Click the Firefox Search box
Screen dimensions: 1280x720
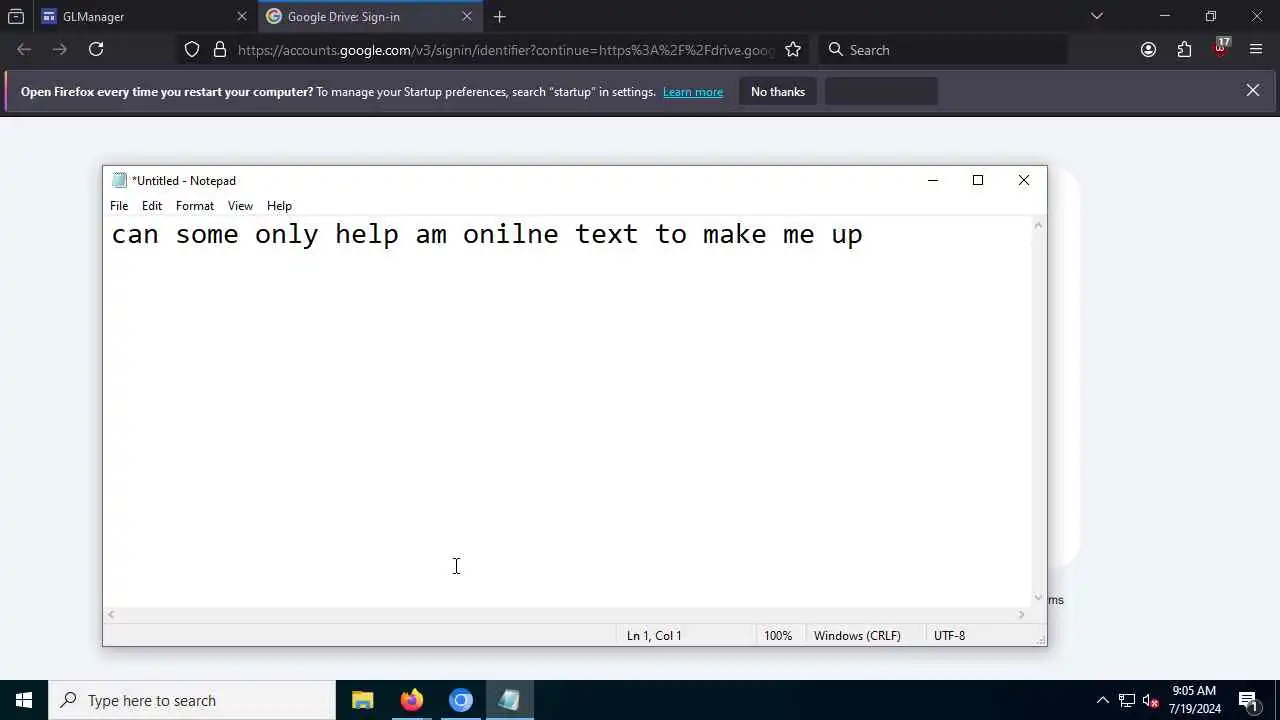(943, 50)
